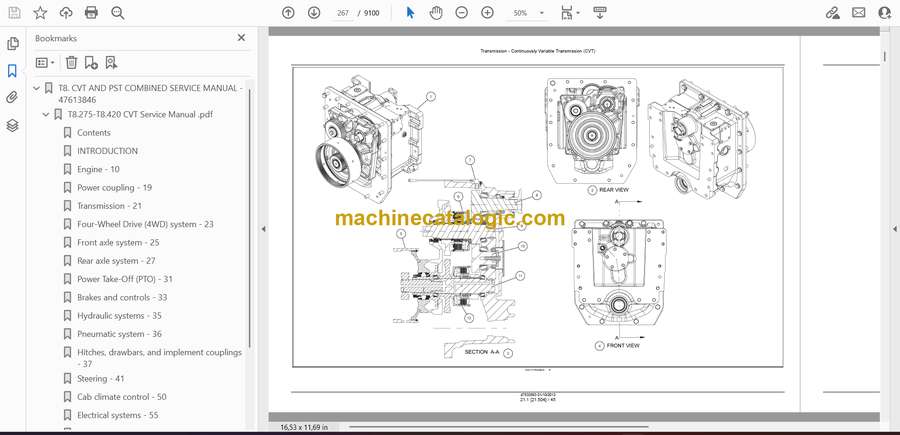This screenshot has width=900, height=435.
Task: Jump to Engine - 10 bookmark
Action: click(x=99, y=169)
